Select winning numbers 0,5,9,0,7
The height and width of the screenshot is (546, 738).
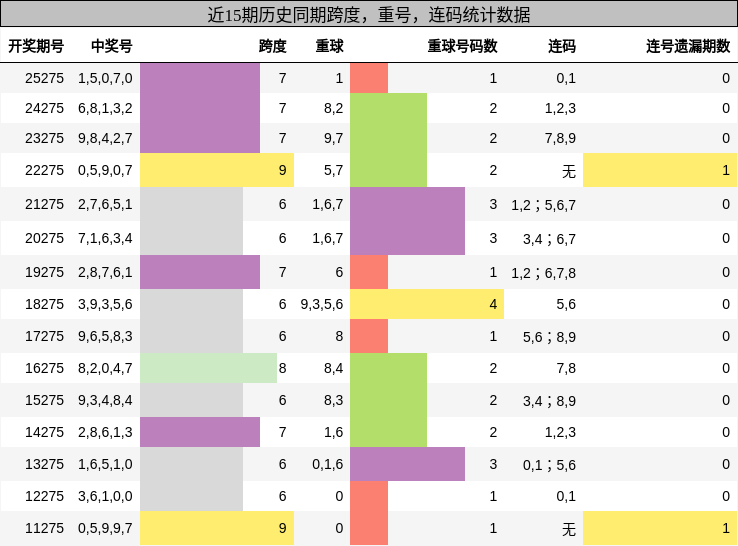click(105, 170)
